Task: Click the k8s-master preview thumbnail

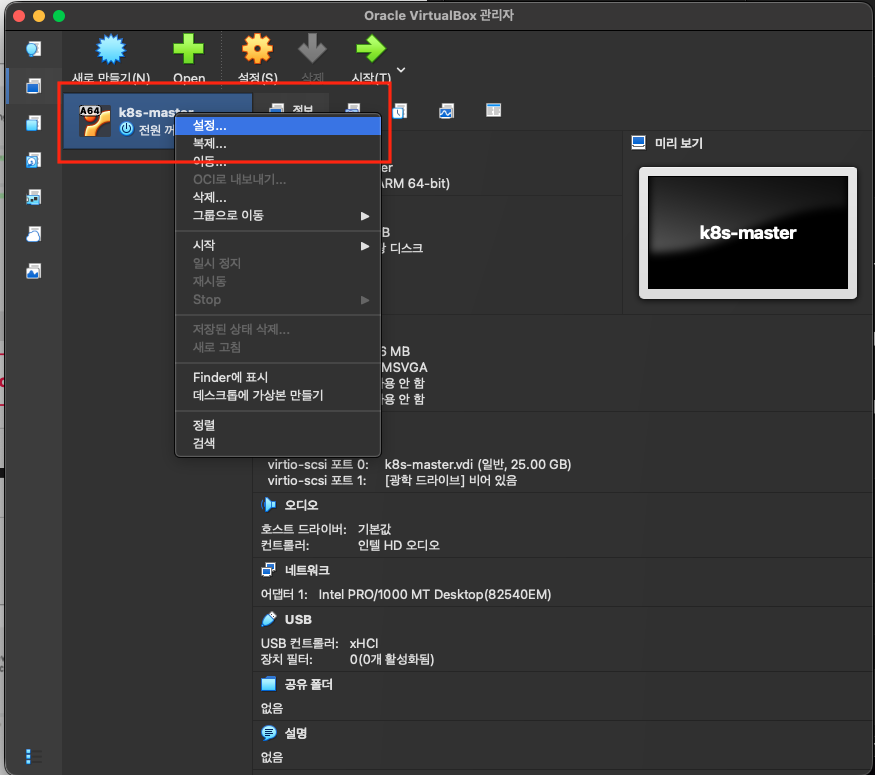Action: (x=748, y=233)
